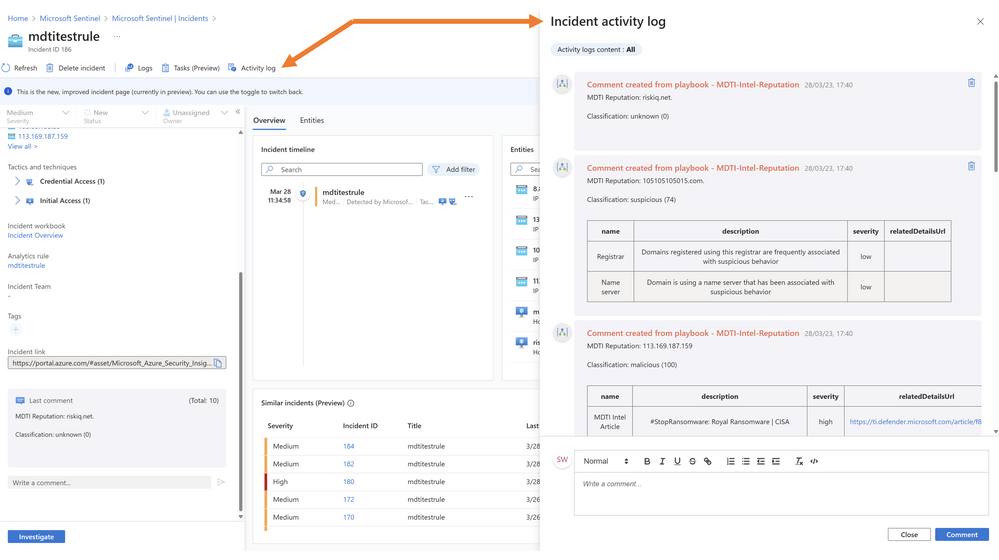Insert a bulleted list in comment
The image size is (999, 560).
point(745,461)
